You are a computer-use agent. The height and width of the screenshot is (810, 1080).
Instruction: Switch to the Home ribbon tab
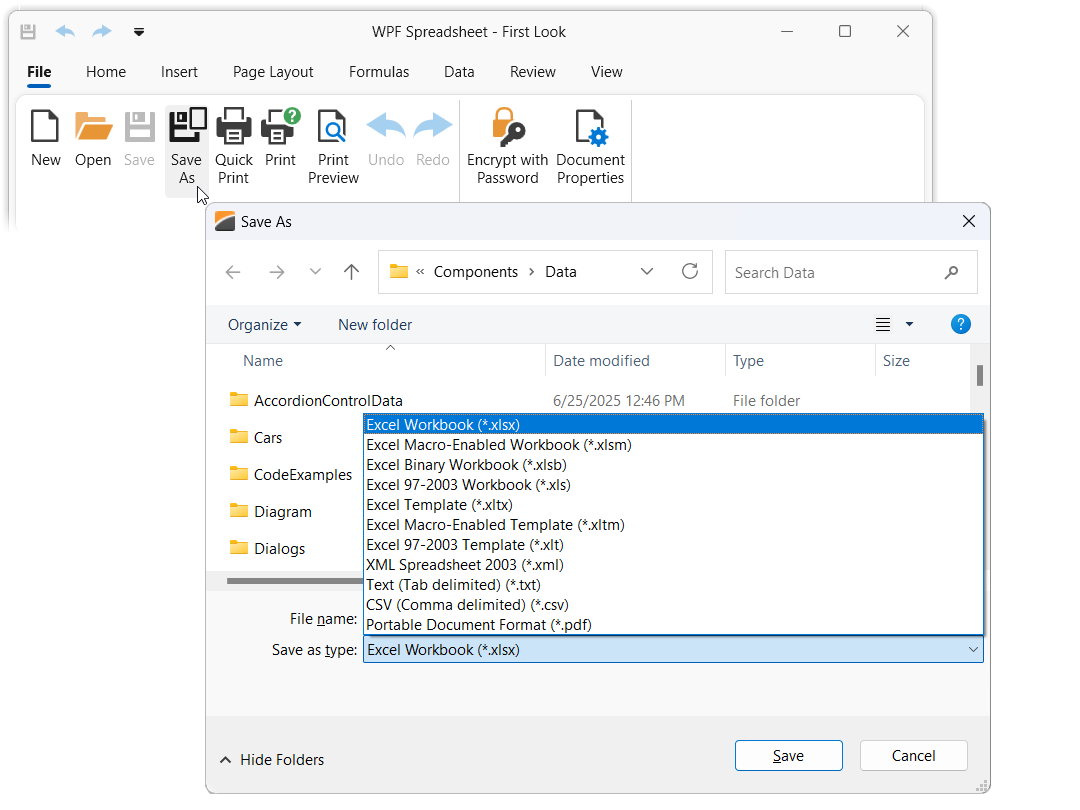click(x=106, y=72)
